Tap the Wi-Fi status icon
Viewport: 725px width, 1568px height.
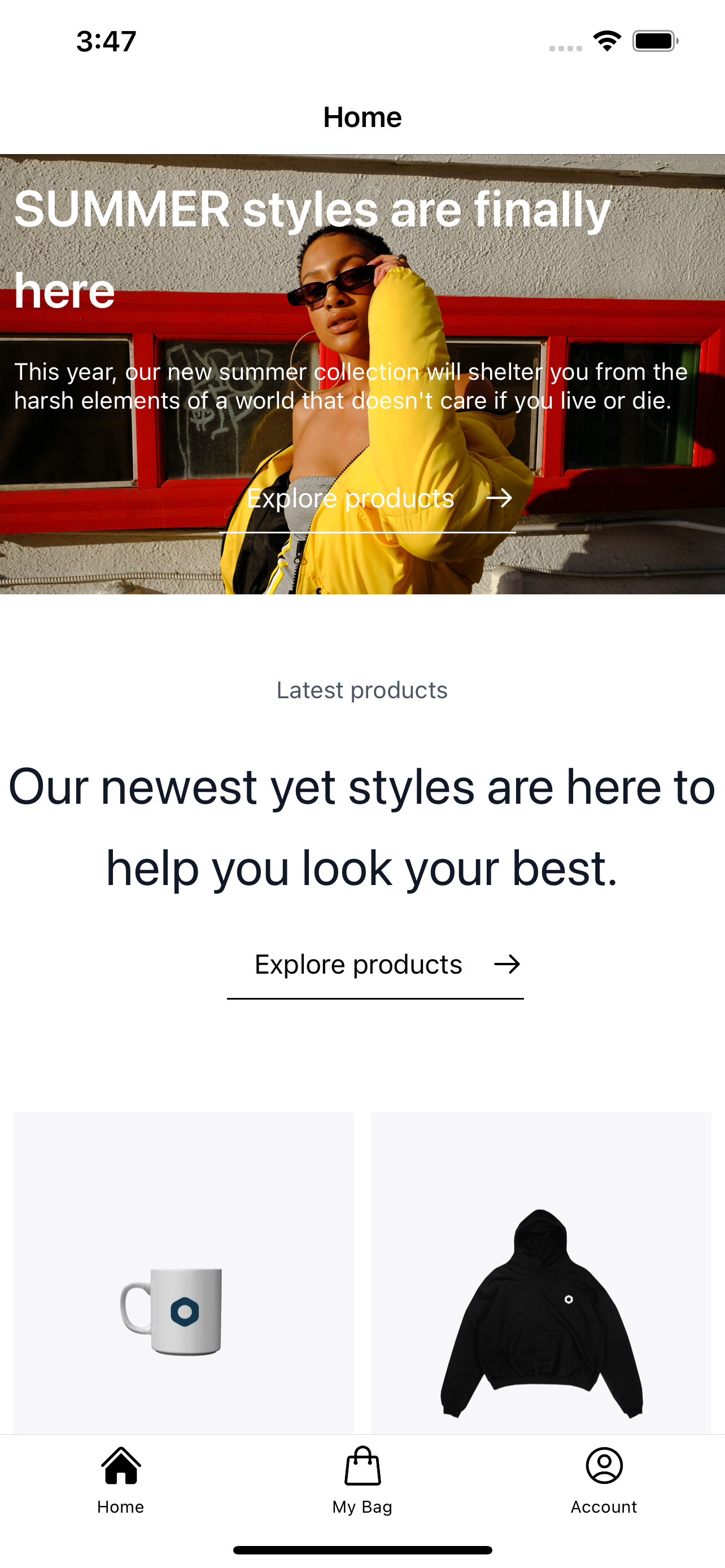tap(607, 41)
